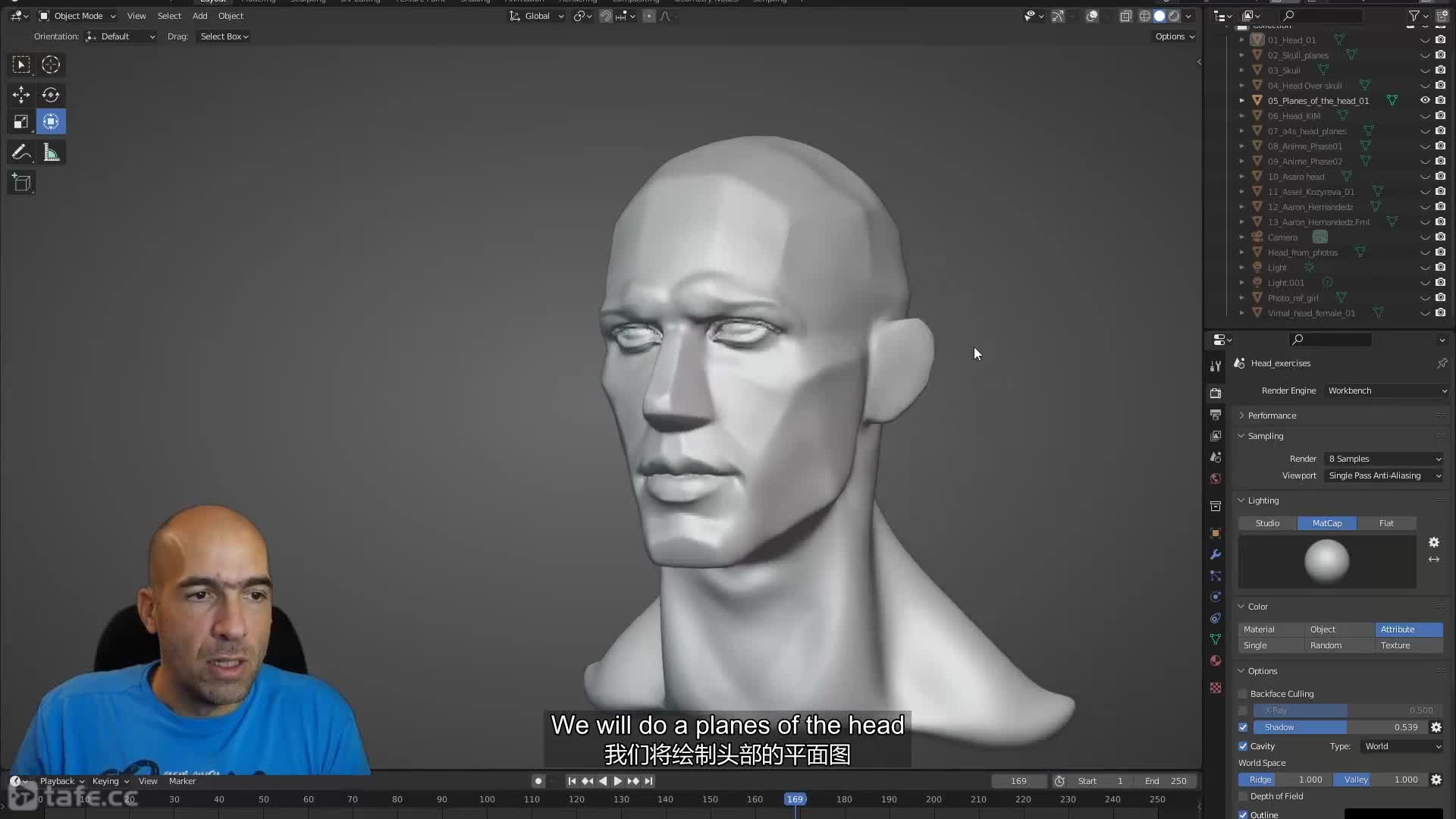Select the Move tool
This screenshot has width=1456, height=819.
(x=21, y=95)
